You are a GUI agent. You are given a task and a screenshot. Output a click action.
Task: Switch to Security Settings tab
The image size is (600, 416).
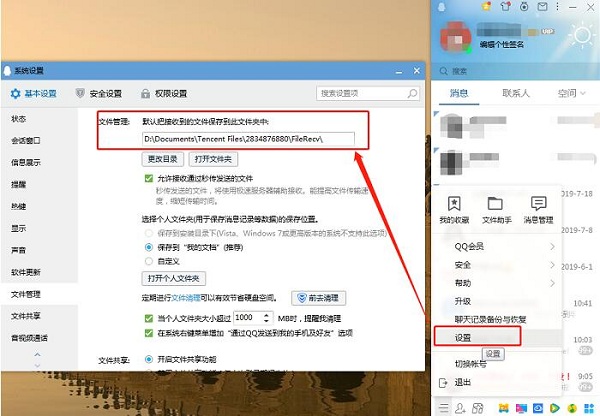pyautogui.click(x=99, y=94)
